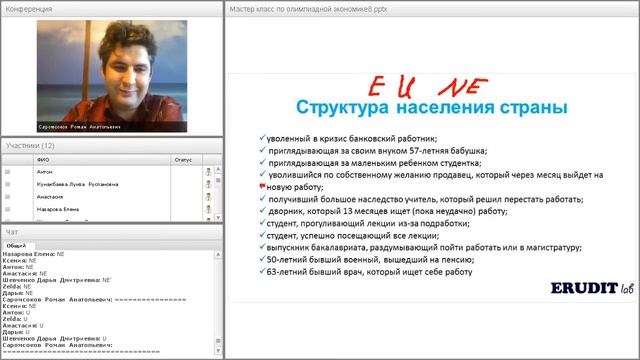
Task: Click the bullet about 'получивший большое наследство учитель'
Action: point(426,199)
